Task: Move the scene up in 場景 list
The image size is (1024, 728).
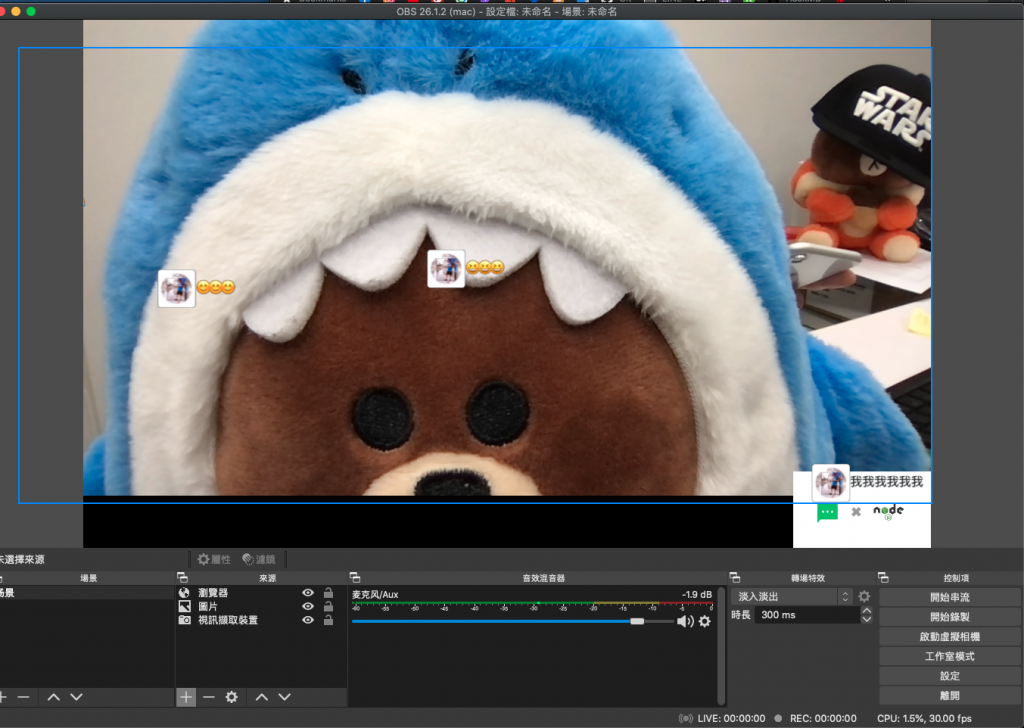Action: tap(54, 697)
